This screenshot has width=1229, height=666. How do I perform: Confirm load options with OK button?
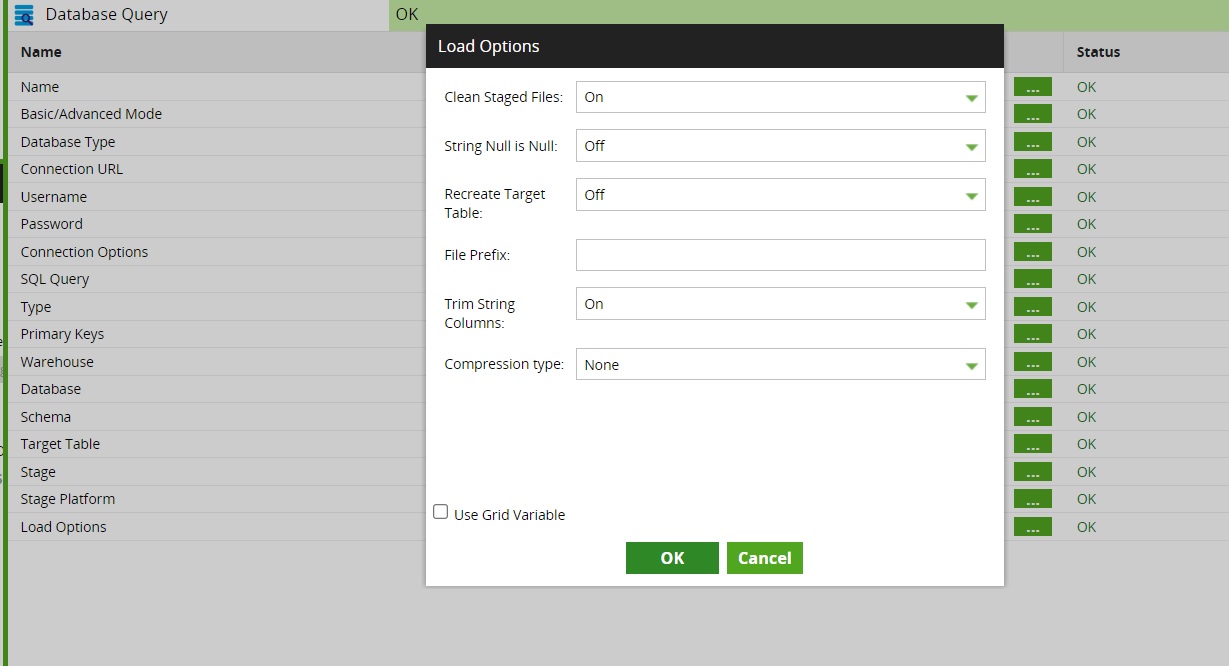(x=671, y=558)
